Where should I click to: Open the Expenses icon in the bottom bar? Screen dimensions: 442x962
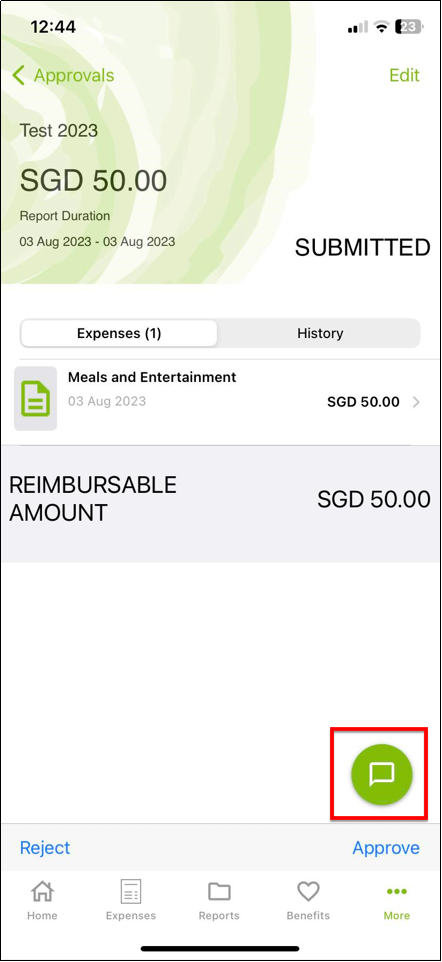(x=131, y=891)
